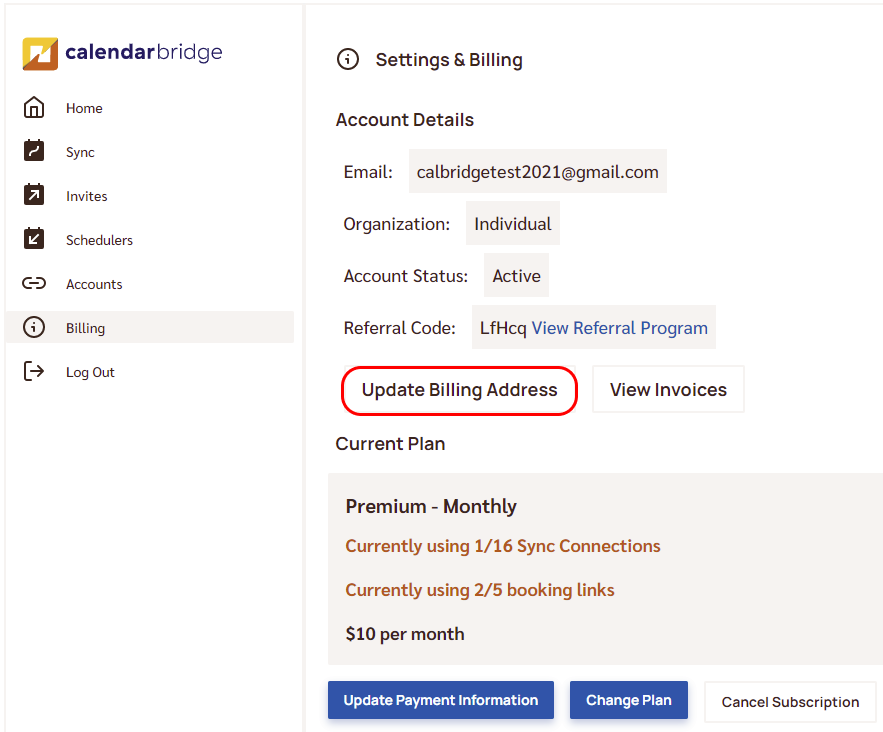Click the Account Details heading
Screen dimensions: 883x732
pyautogui.click(x=405, y=119)
